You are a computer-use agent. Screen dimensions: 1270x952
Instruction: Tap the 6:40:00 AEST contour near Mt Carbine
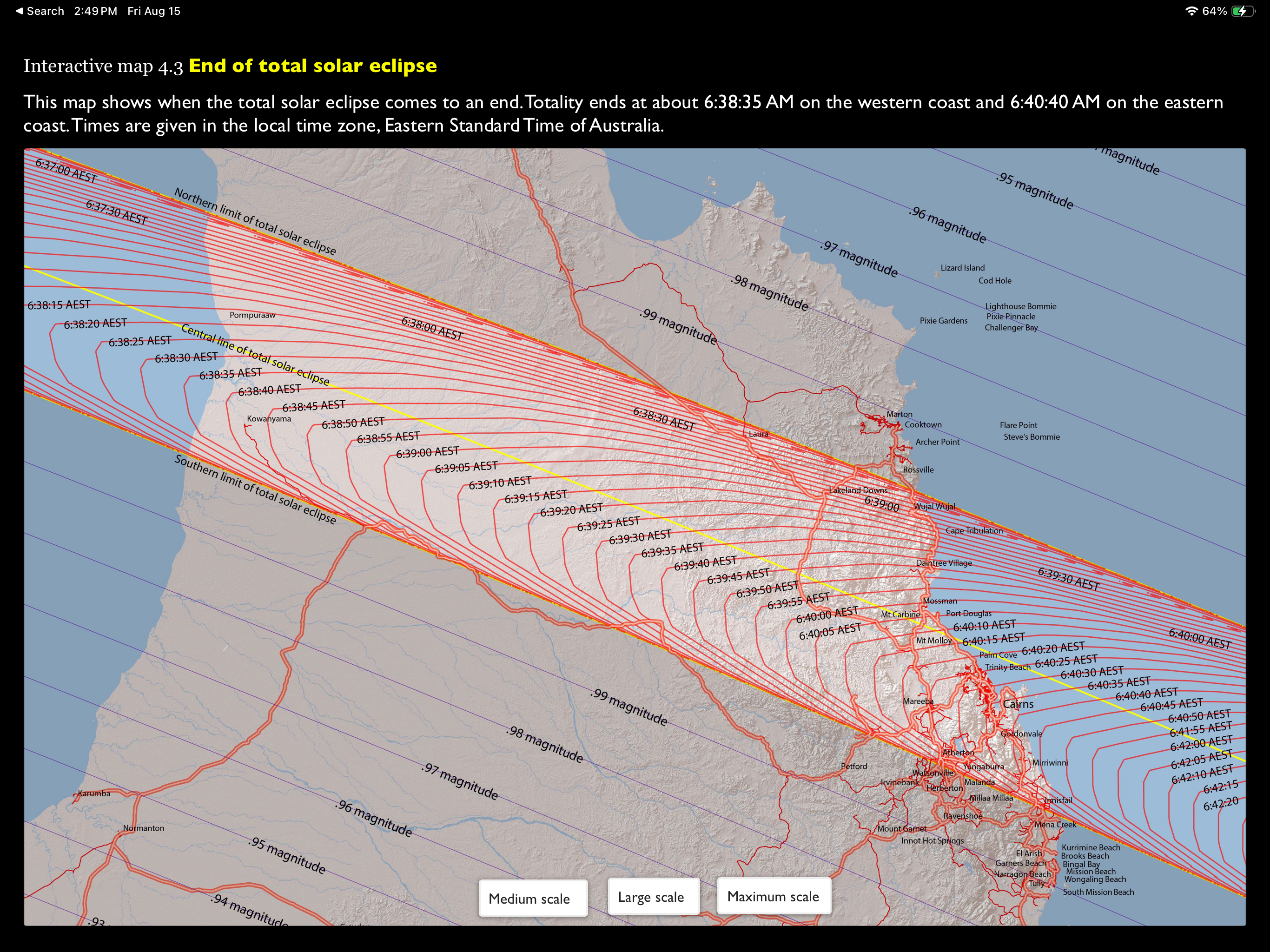point(827,615)
